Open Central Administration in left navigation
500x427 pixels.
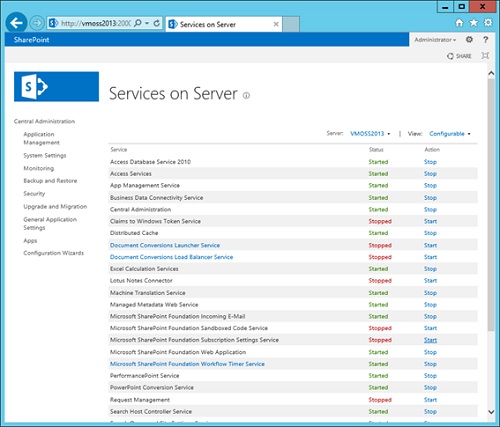tap(44, 121)
